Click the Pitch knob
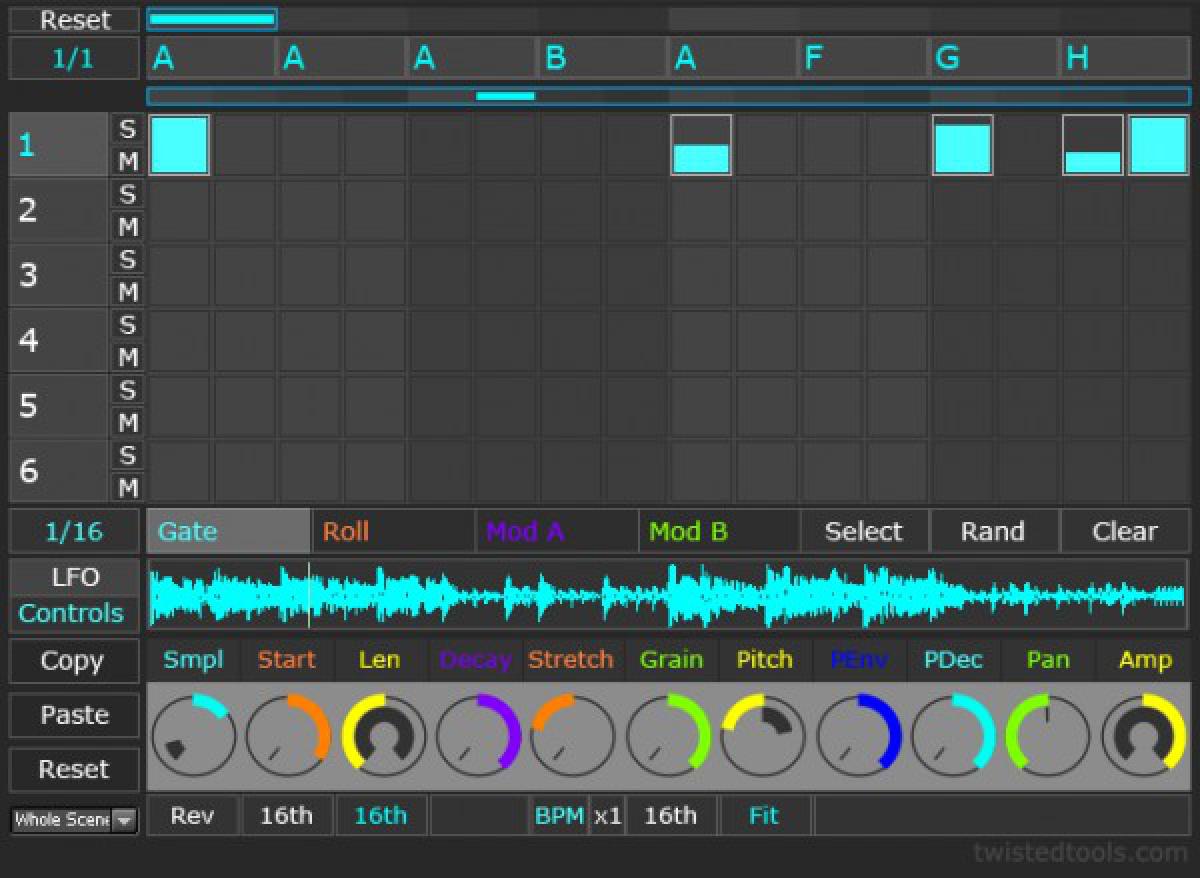1200x878 pixels. [763, 736]
